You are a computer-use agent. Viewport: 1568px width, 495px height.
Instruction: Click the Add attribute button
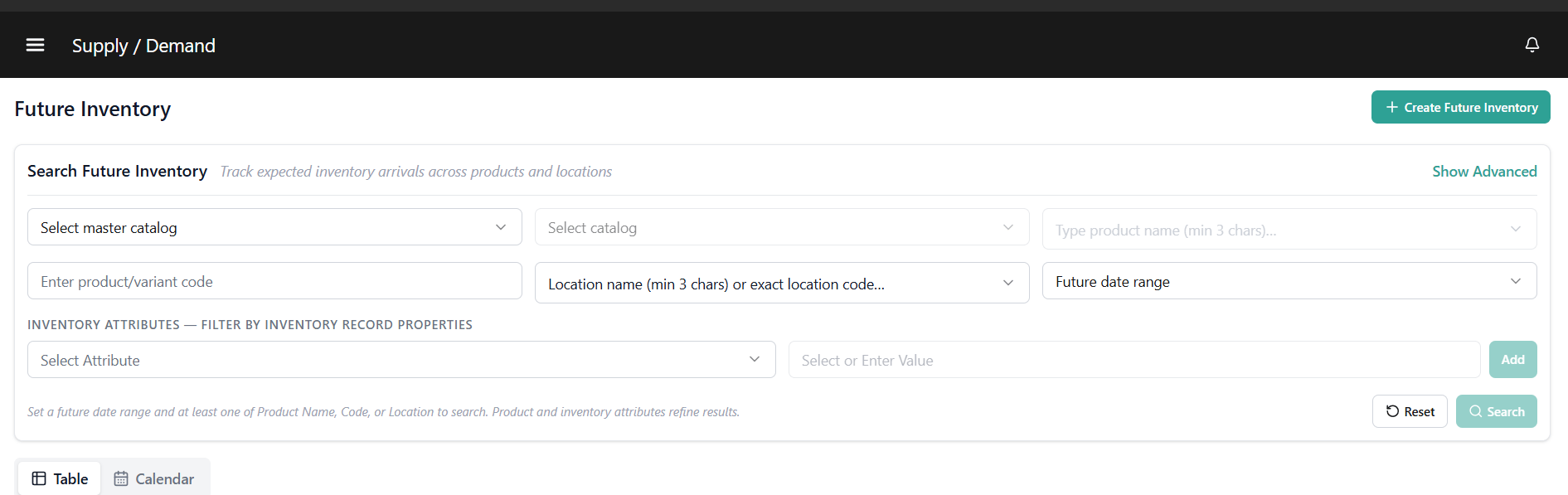coord(1512,360)
